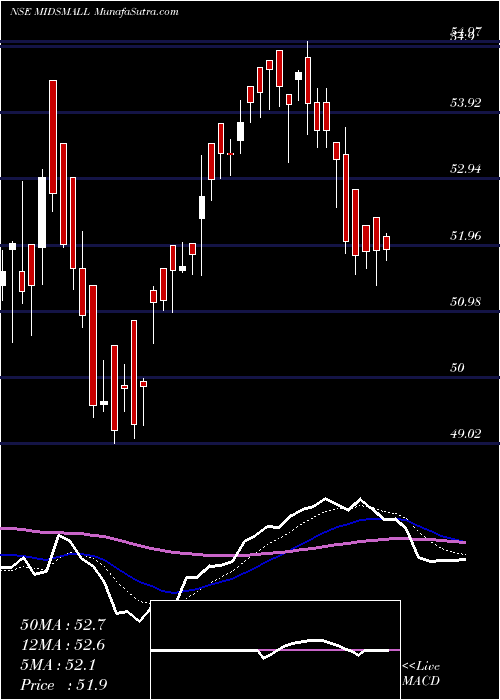Select the 53.92 price axis label
The image size is (500, 700).
[x=466, y=103]
